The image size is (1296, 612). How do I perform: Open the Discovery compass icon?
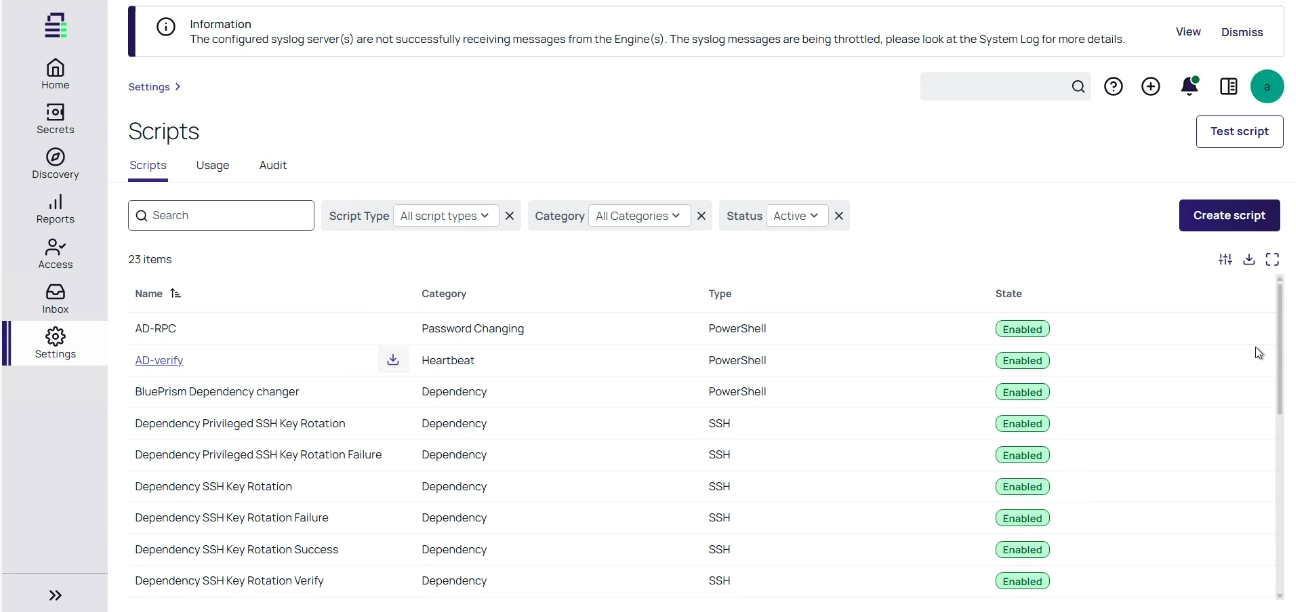pyautogui.click(x=55, y=163)
